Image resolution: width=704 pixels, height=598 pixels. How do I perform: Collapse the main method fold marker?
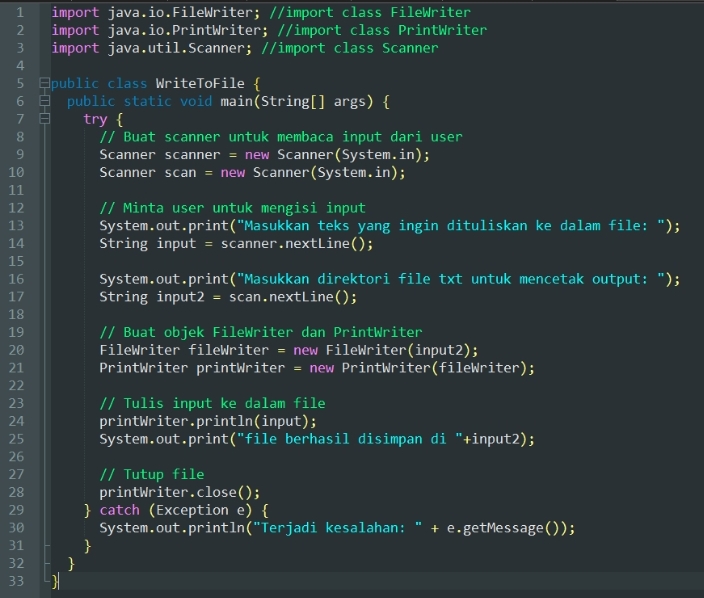coord(43,102)
